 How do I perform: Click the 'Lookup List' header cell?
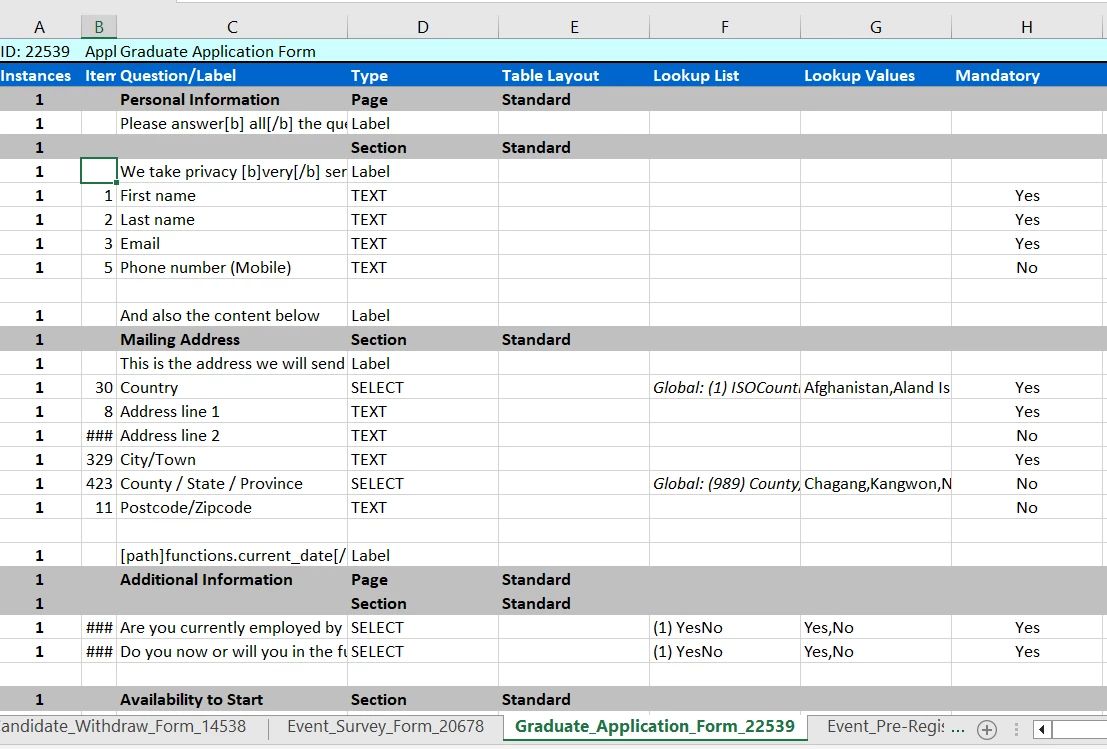point(725,76)
